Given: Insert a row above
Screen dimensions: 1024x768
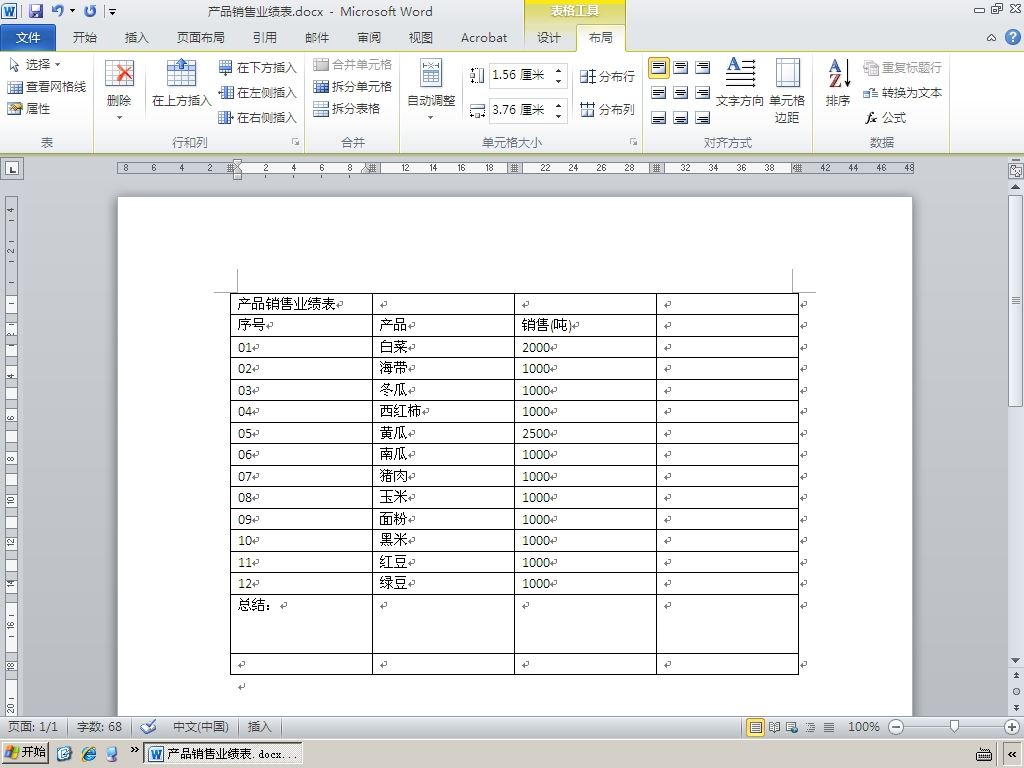Looking at the screenshot, I should pyautogui.click(x=182, y=84).
